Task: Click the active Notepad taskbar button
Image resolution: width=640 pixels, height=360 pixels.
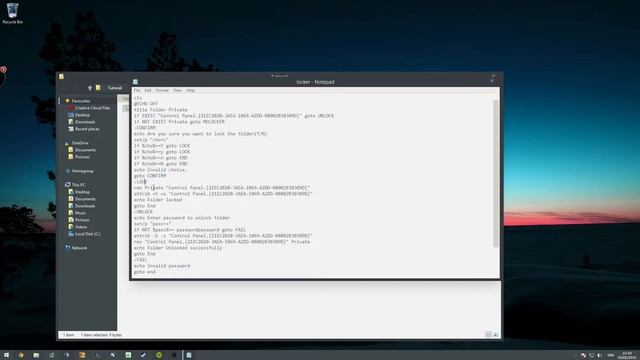Action: [189, 355]
